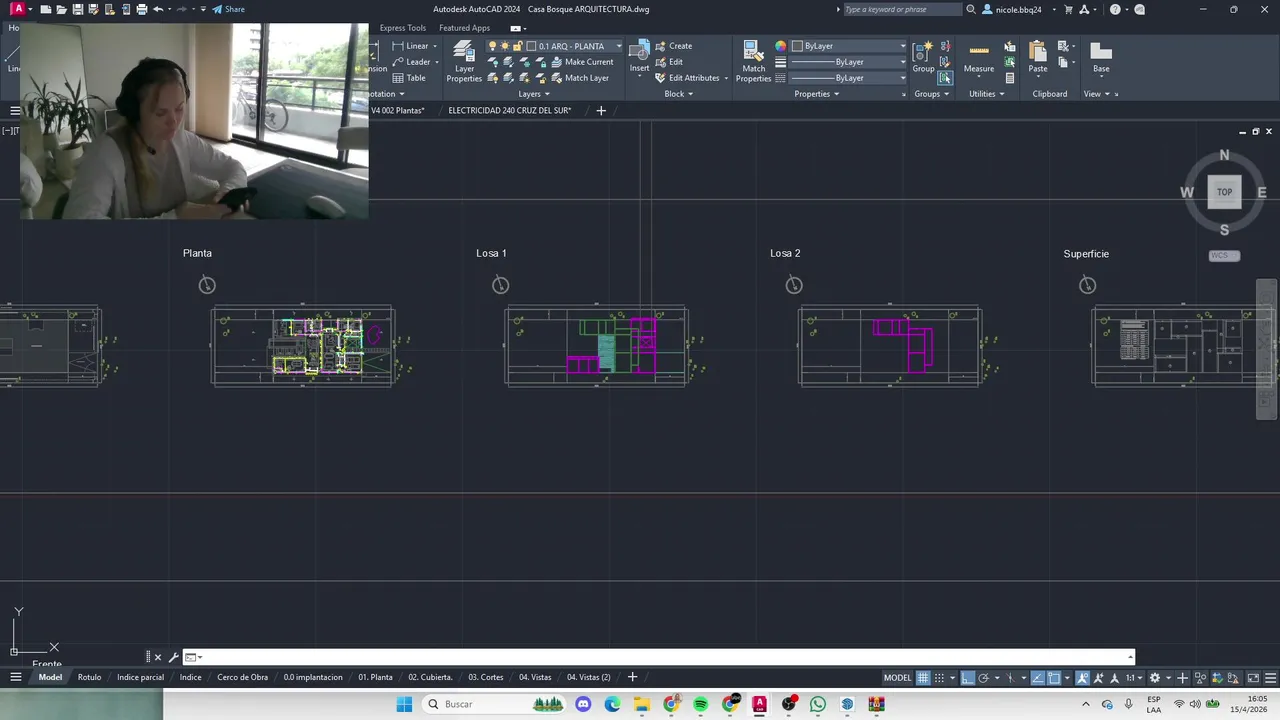Click the WCS coordinate system label
This screenshot has width=1280, height=720.
point(1224,256)
